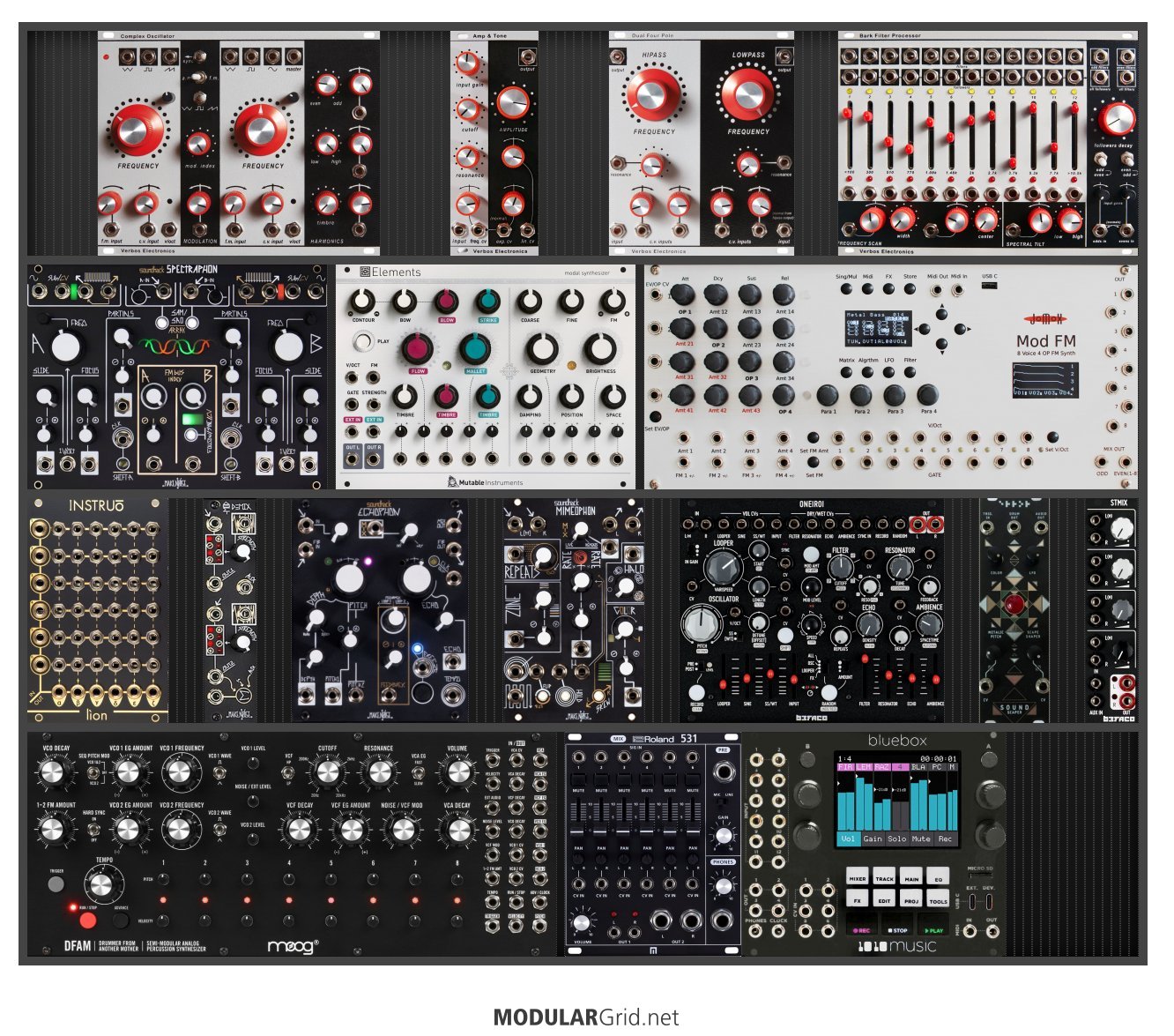Click the Moog logo on the DFAM
Screen dimensions: 1174x1036
[x=292, y=946]
